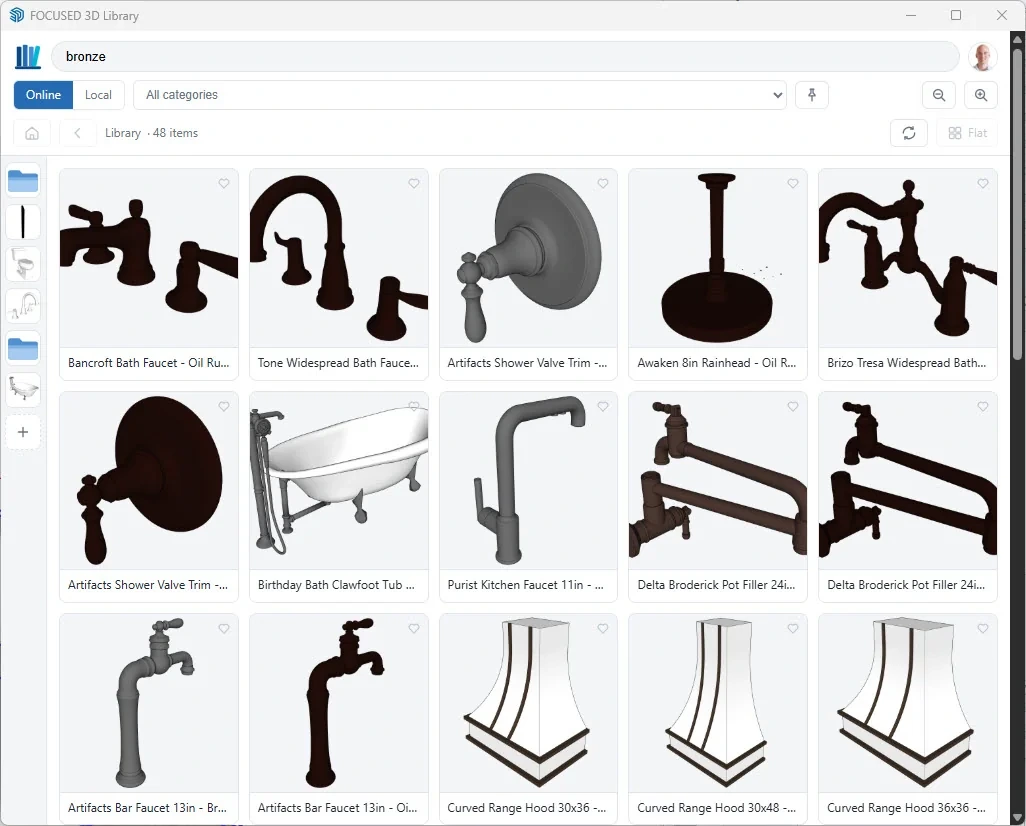Click the Brizo Tresa Widespread Bath... label

(906, 363)
